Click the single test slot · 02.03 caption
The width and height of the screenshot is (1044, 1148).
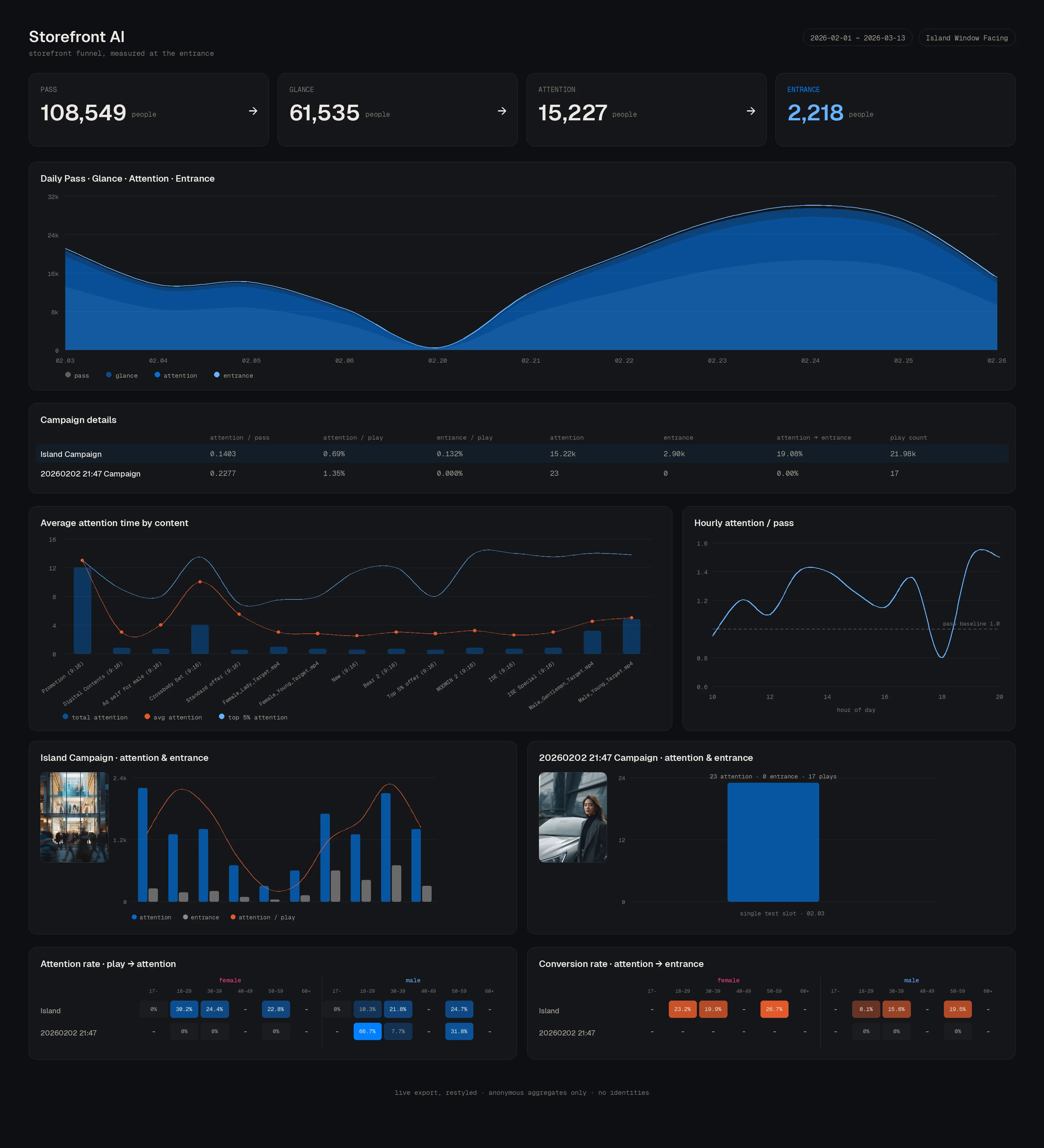782,914
